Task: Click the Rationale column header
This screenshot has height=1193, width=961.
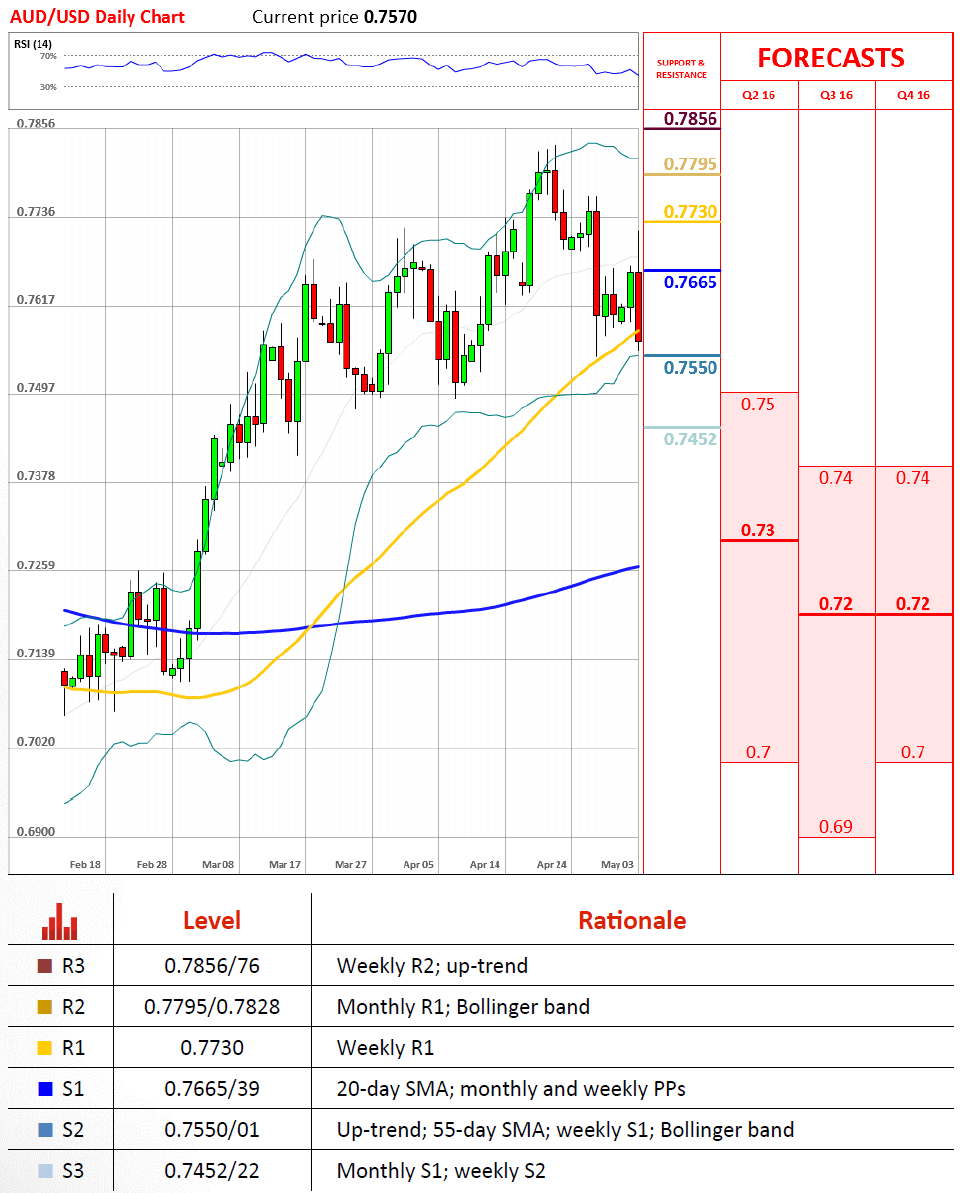Action: point(632,920)
